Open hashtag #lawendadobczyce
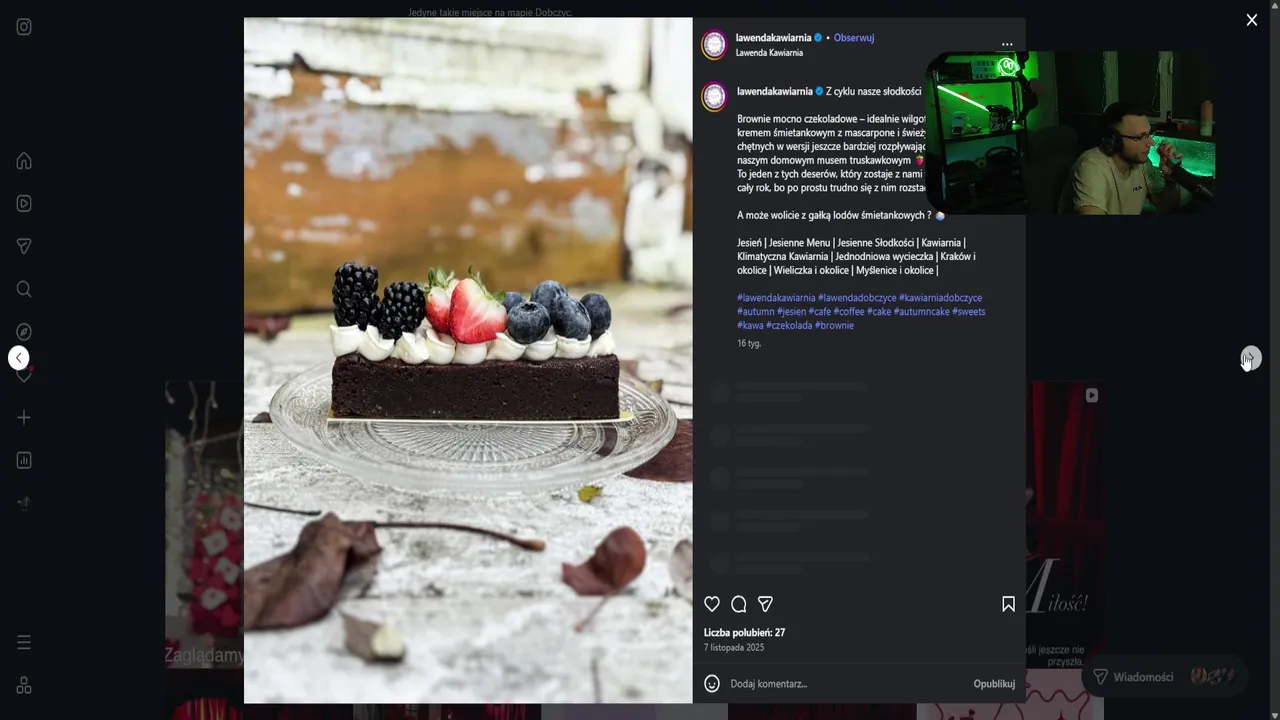This screenshot has width=1280, height=720. point(857,298)
